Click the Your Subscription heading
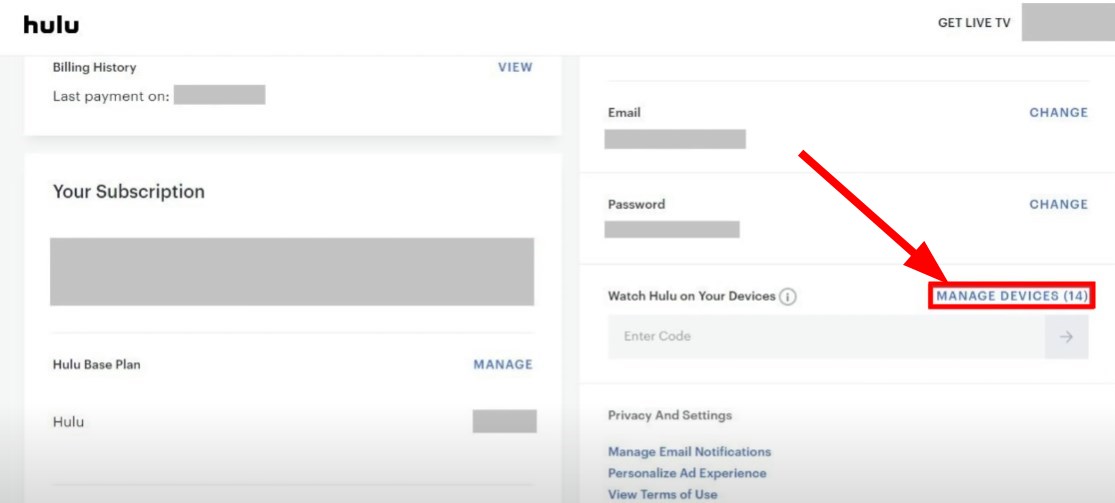This screenshot has height=503, width=1115. (x=128, y=192)
